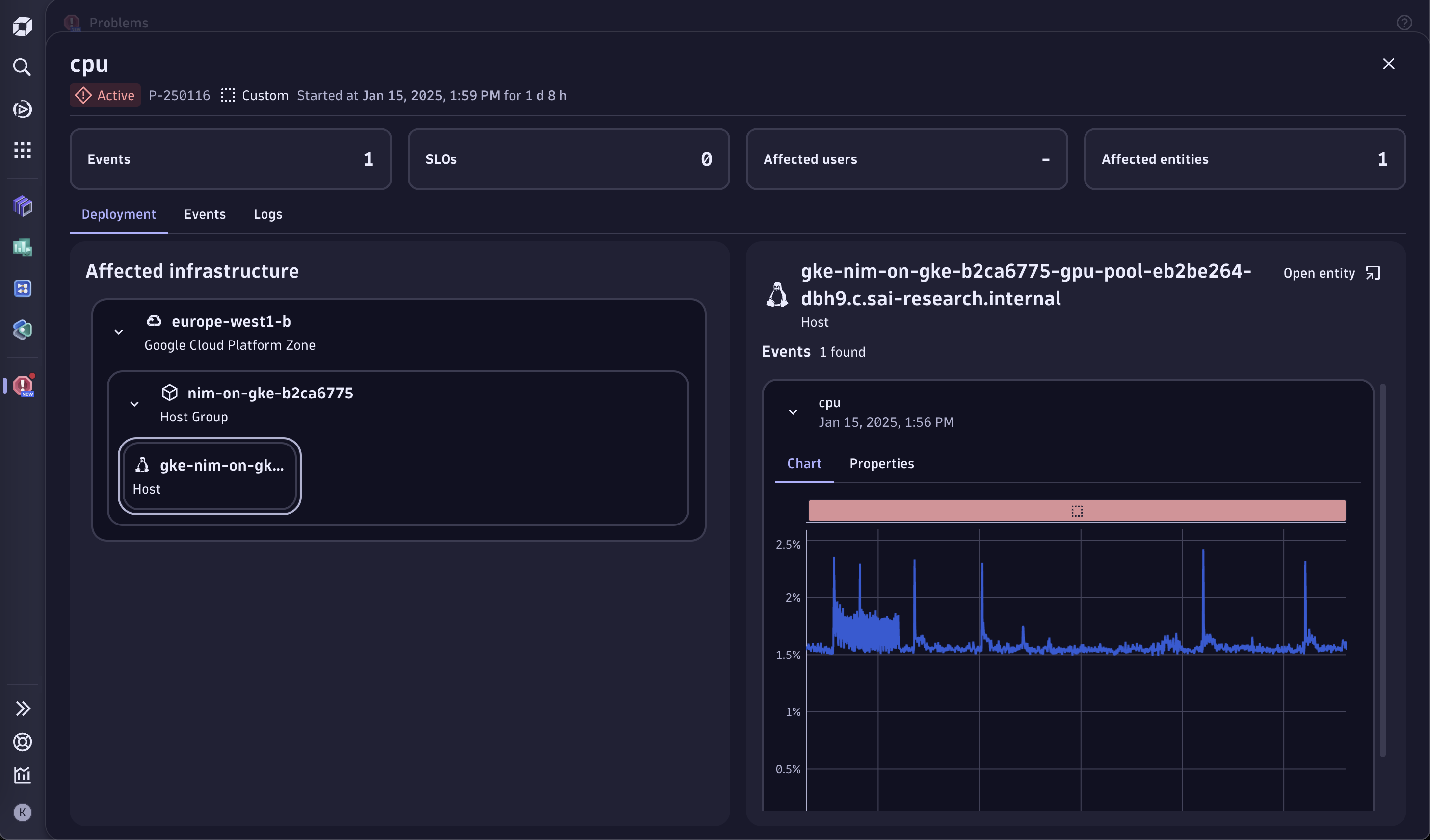Open the user avatar K
This screenshot has width=1430, height=840.
(x=22, y=813)
